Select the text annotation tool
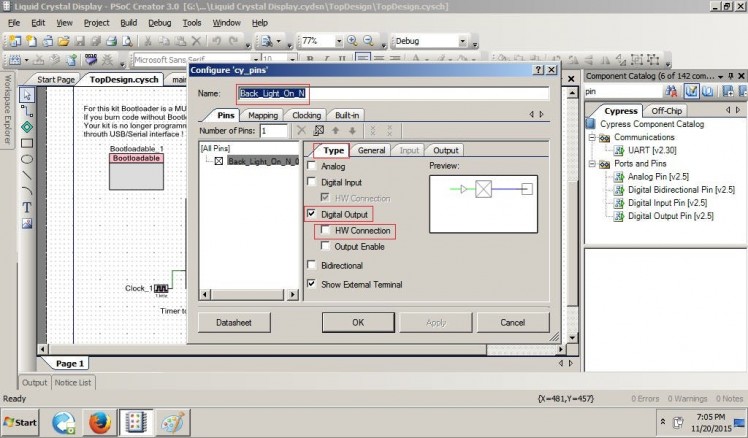Screen dimensions: 748x438 pyautogui.click(x=27, y=207)
